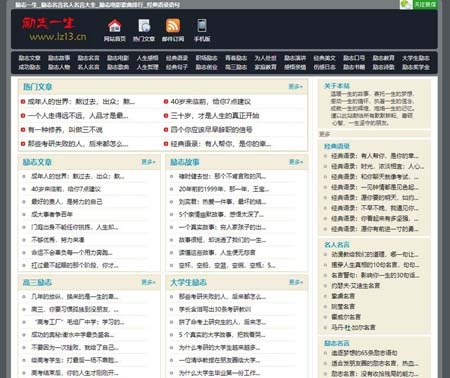This screenshot has height=378, width=450.
Task: Open 励志故事 in the navigation bar
Action: pos(59,58)
